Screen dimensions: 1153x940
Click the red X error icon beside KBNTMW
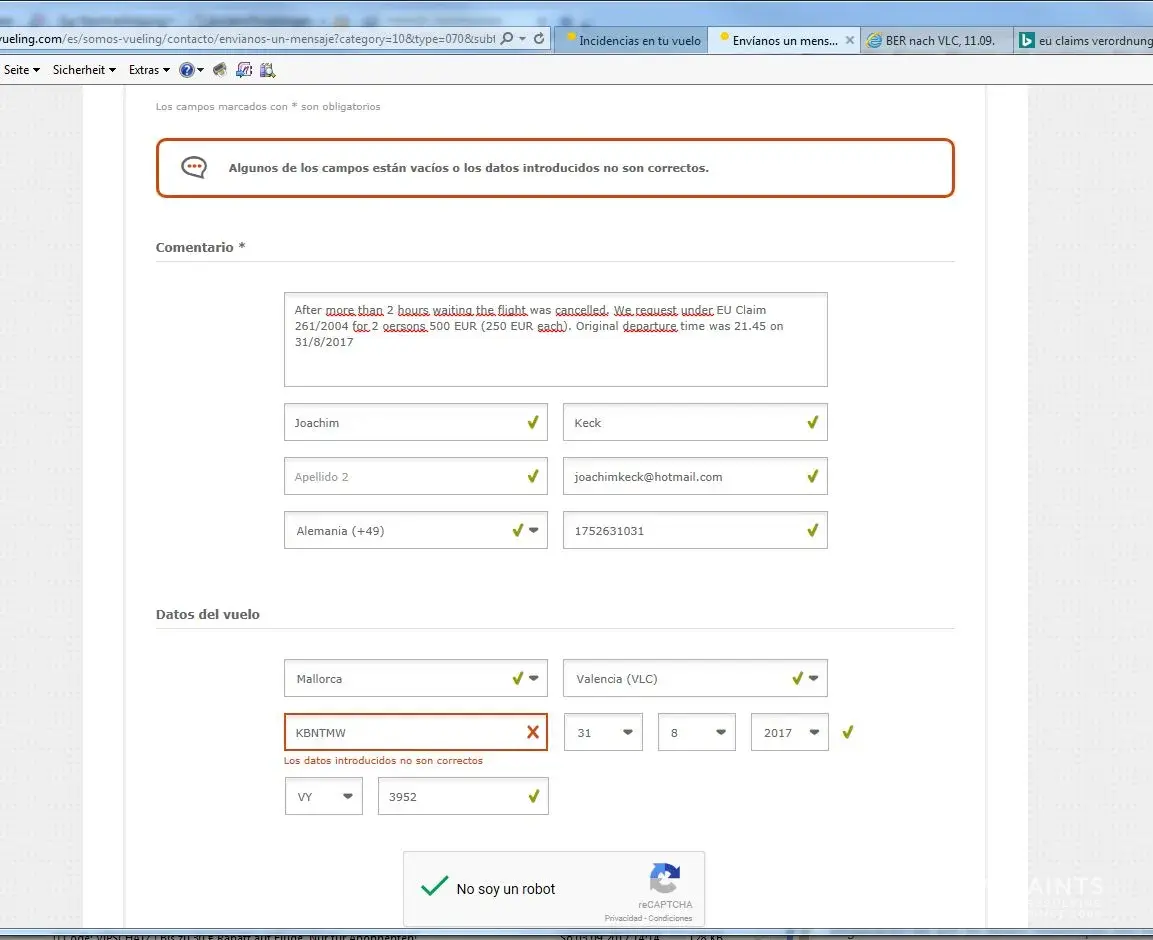click(x=533, y=733)
